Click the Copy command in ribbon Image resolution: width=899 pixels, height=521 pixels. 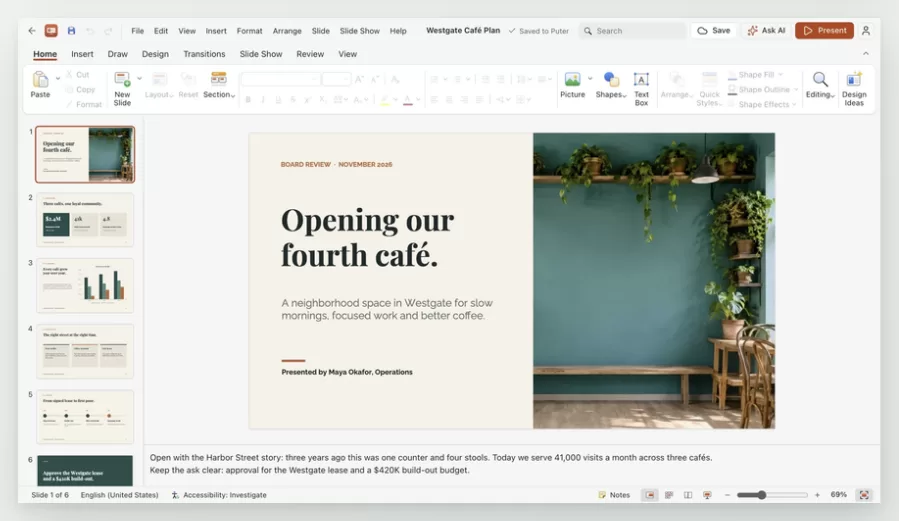80,89
